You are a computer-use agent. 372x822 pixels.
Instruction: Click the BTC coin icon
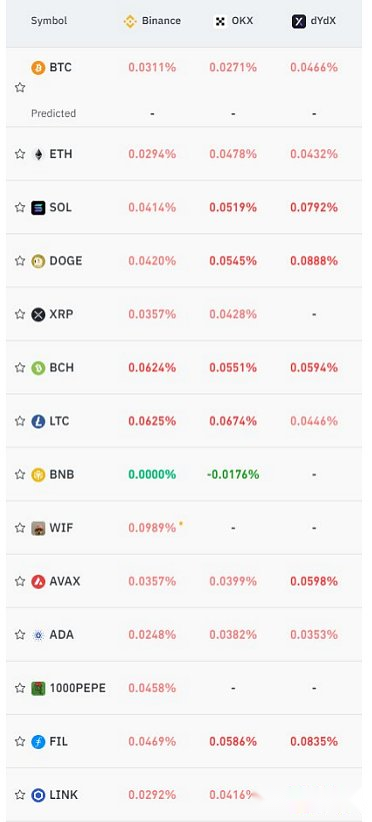coord(38,68)
